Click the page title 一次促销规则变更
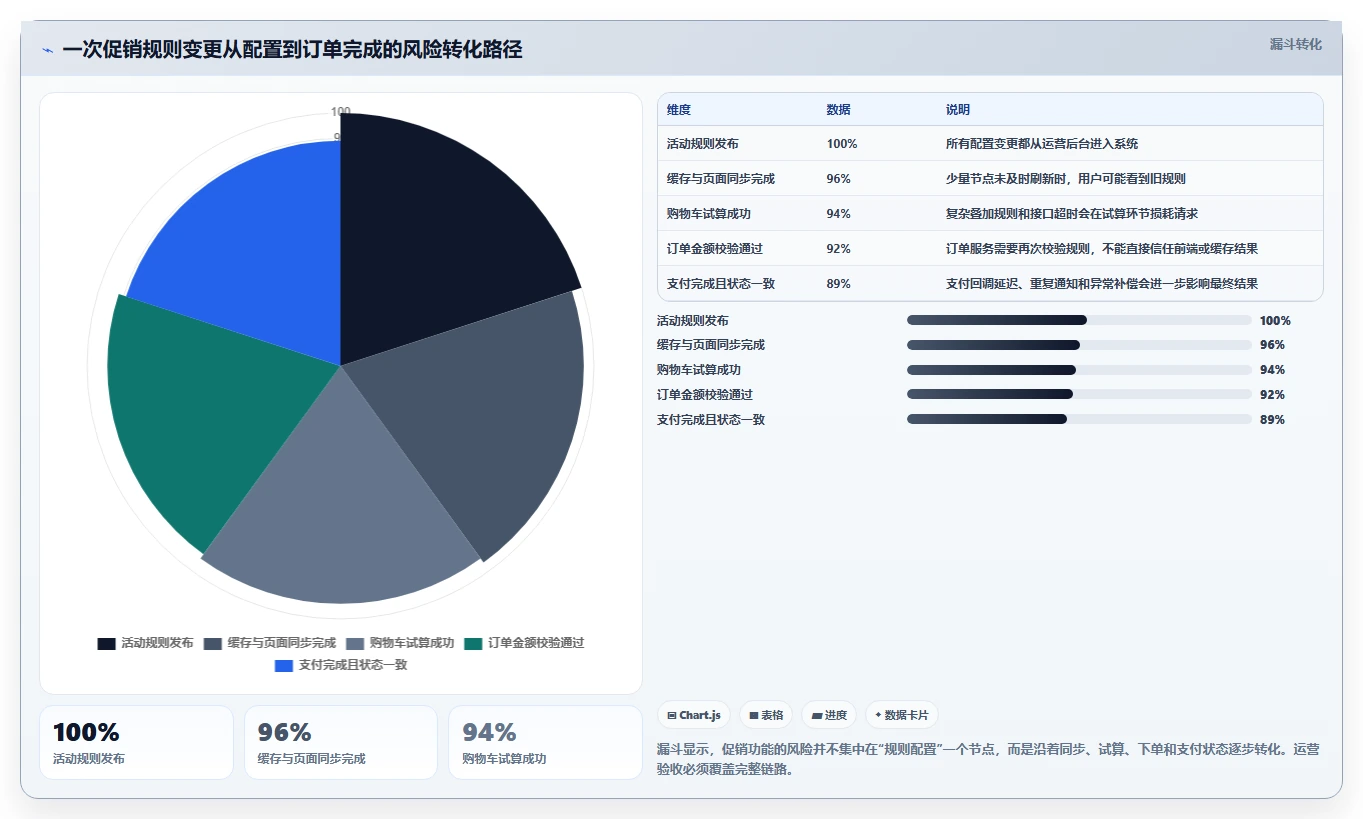The image size is (1363, 819). tap(292, 50)
